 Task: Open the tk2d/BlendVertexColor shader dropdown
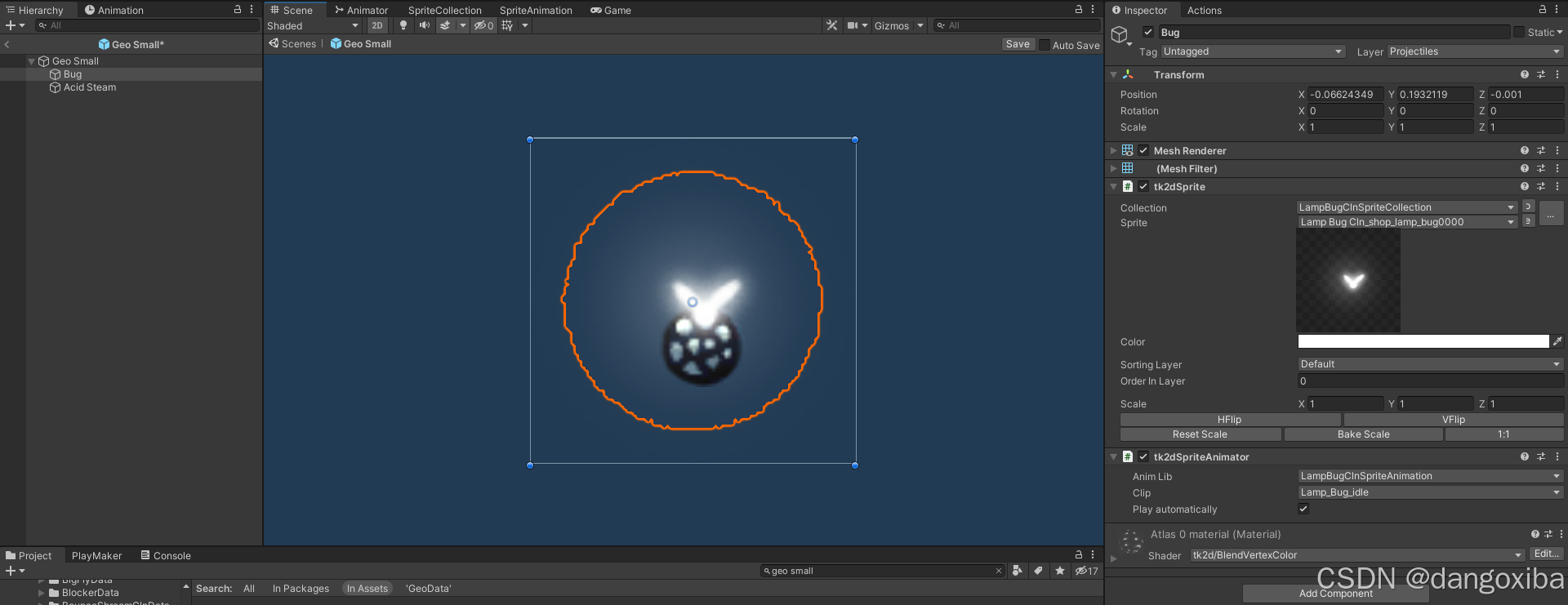(x=1357, y=555)
